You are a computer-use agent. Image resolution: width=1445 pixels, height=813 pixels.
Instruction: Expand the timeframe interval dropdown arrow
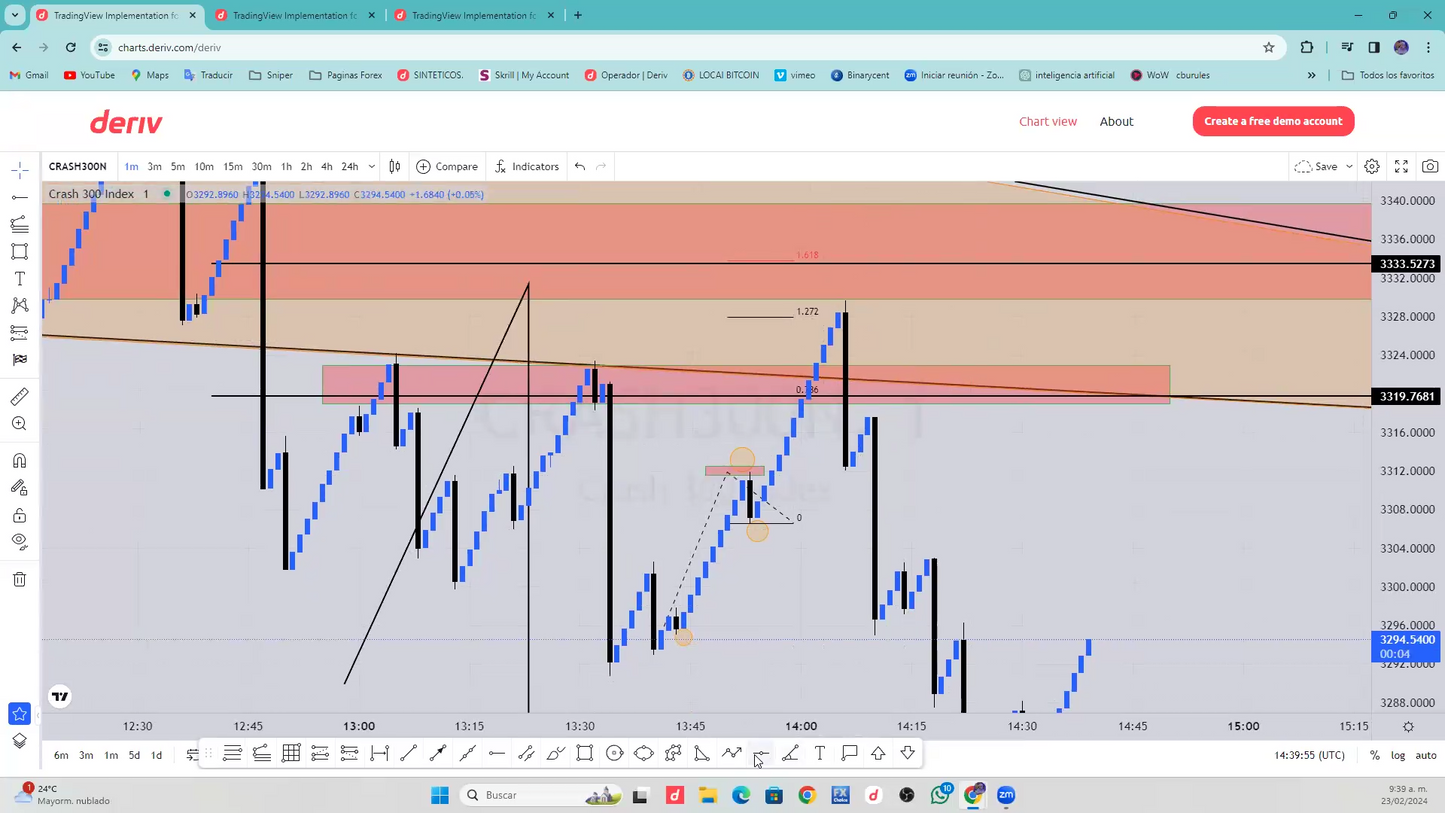(x=371, y=166)
